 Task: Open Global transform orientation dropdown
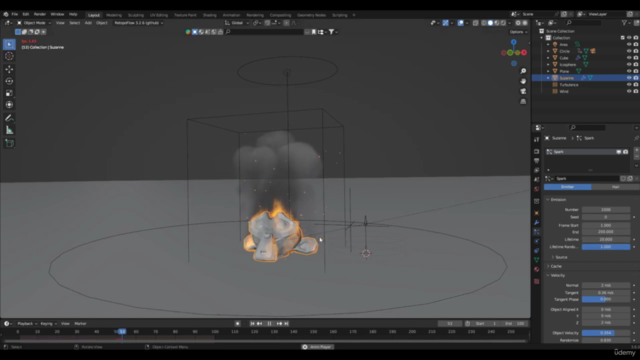click(x=237, y=23)
